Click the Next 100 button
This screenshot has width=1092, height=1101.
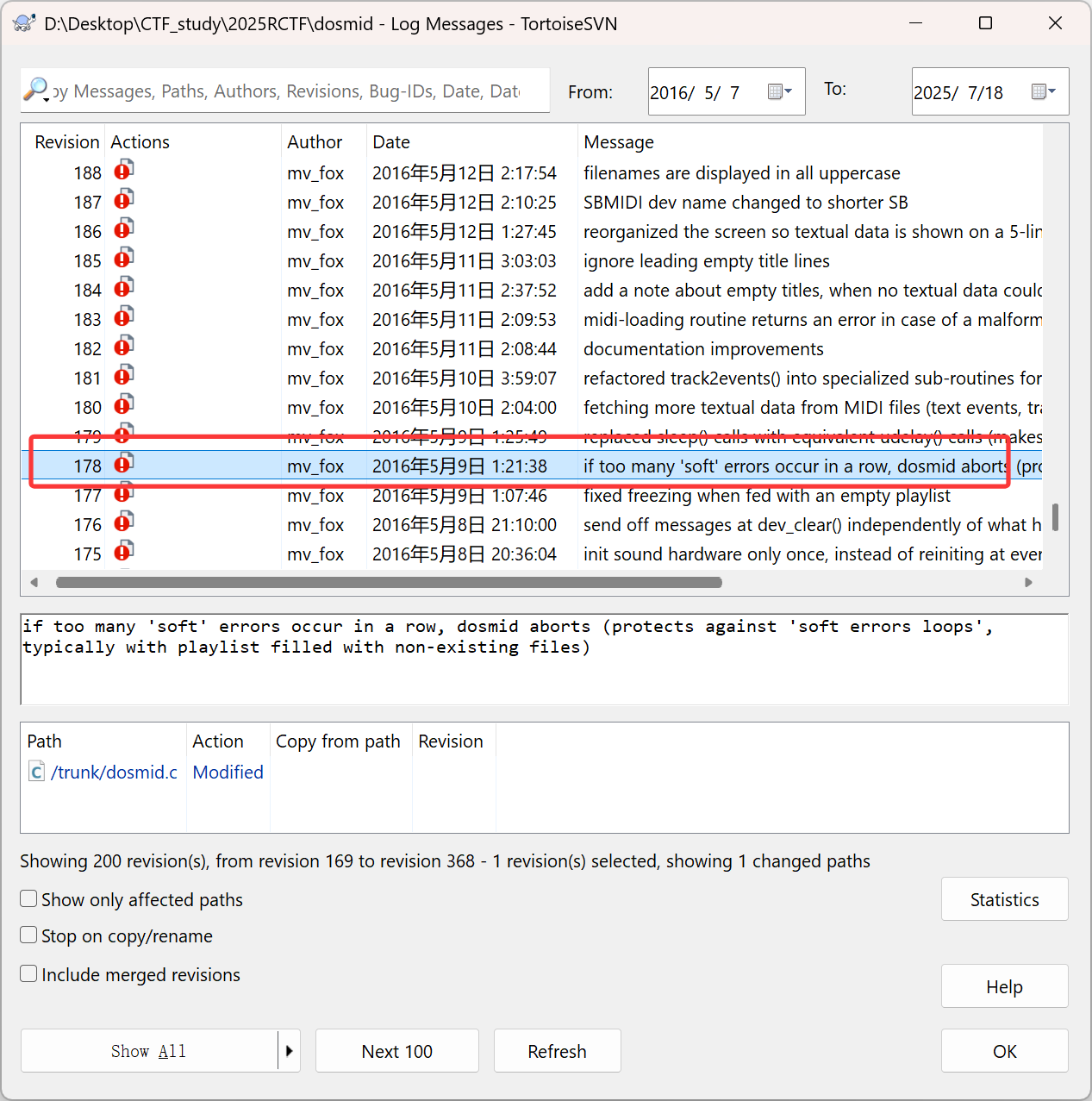coord(397,1050)
